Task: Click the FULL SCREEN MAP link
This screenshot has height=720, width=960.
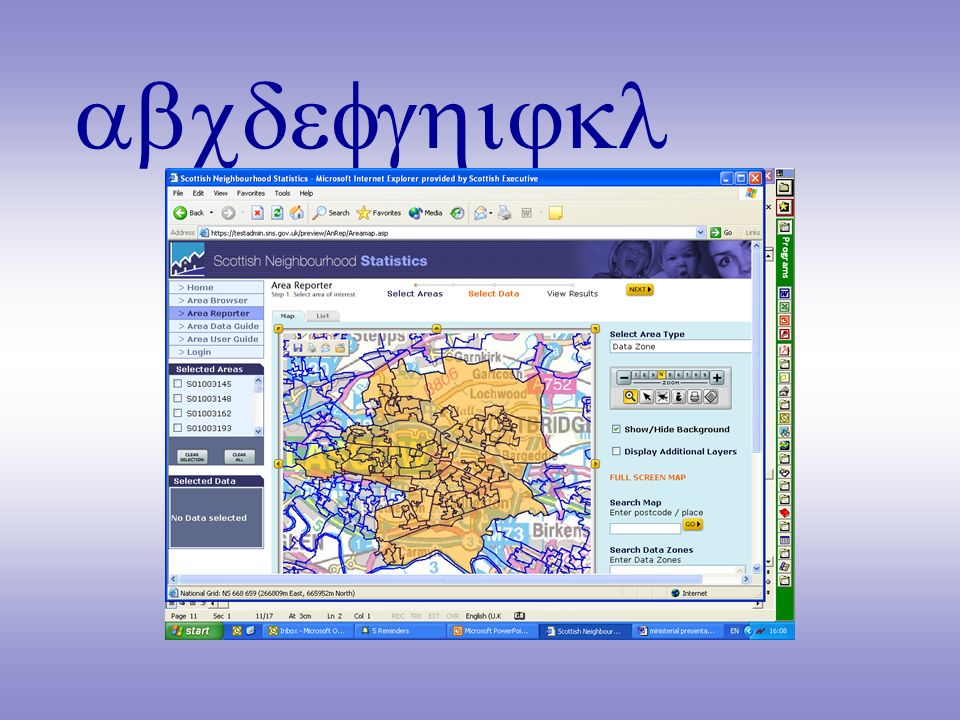Action: click(647, 478)
